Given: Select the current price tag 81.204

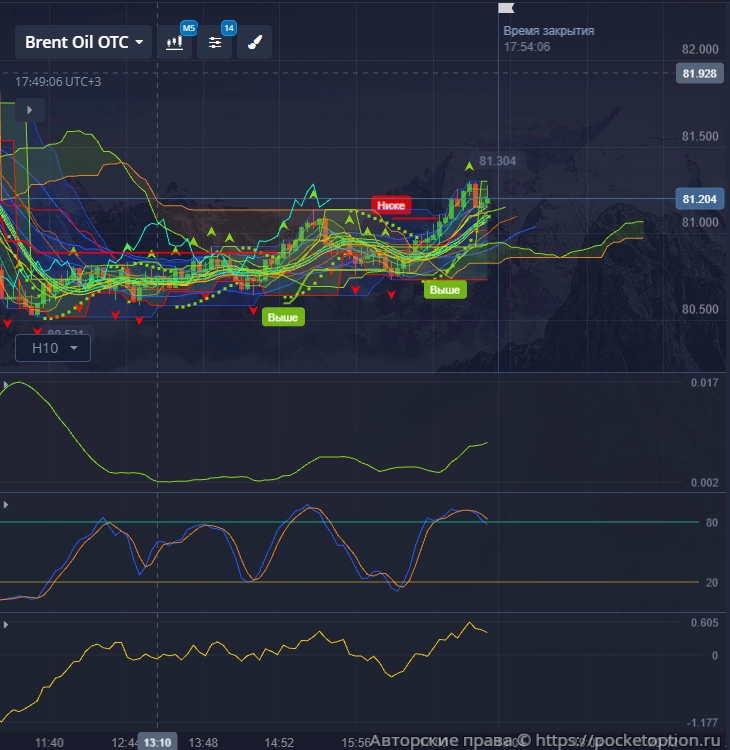Looking at the screenshot, I should point(701,199).
